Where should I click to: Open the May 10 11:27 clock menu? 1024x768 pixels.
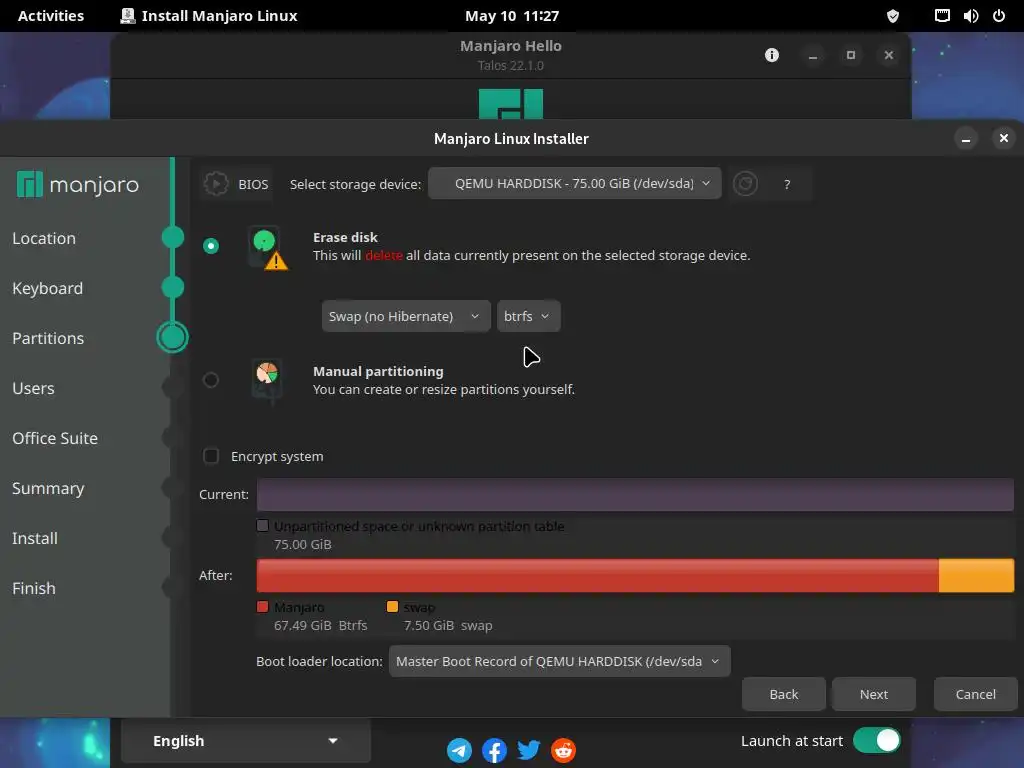click(512, 16)
